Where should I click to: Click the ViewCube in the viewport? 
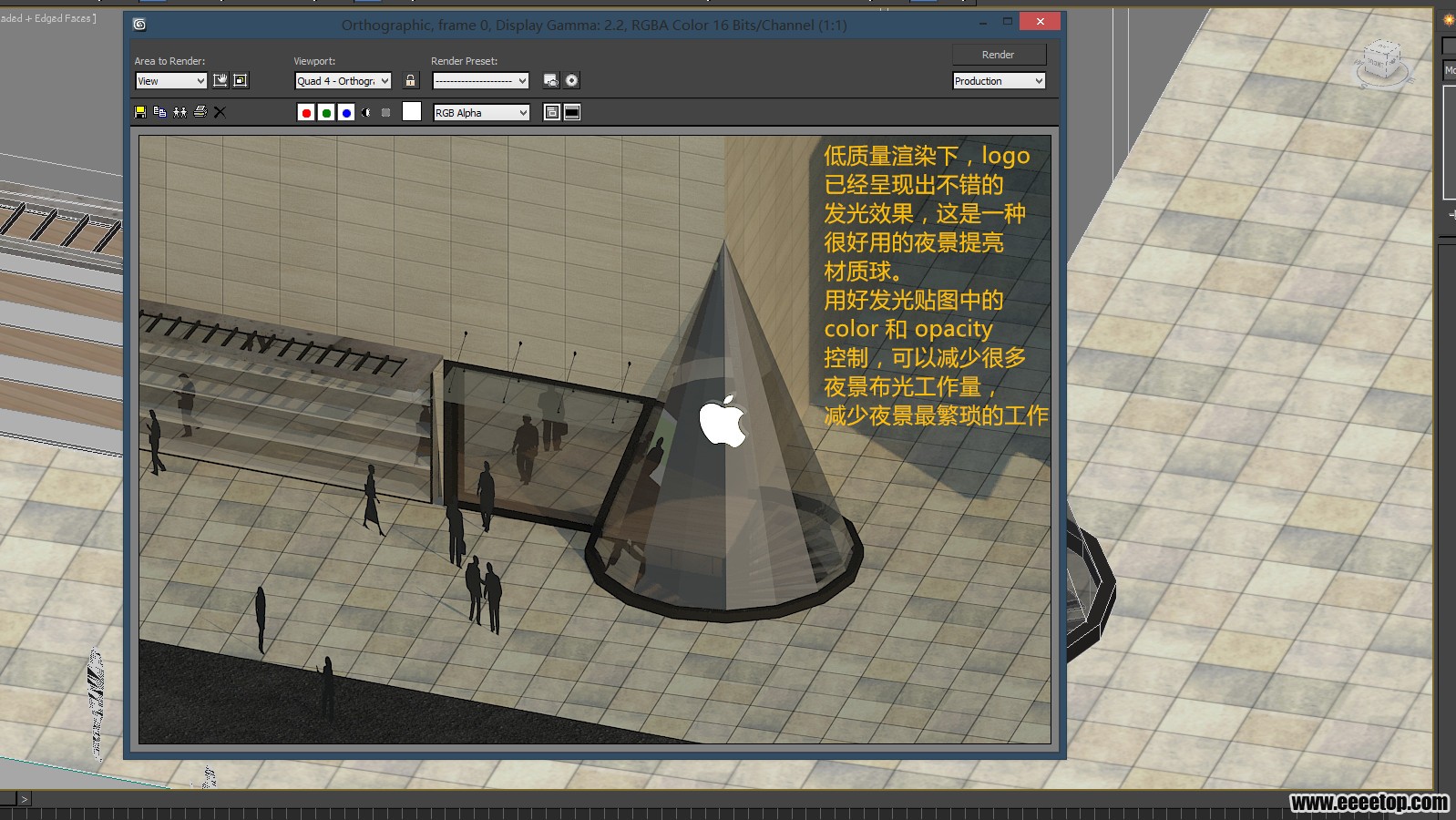click(1382, 62)
